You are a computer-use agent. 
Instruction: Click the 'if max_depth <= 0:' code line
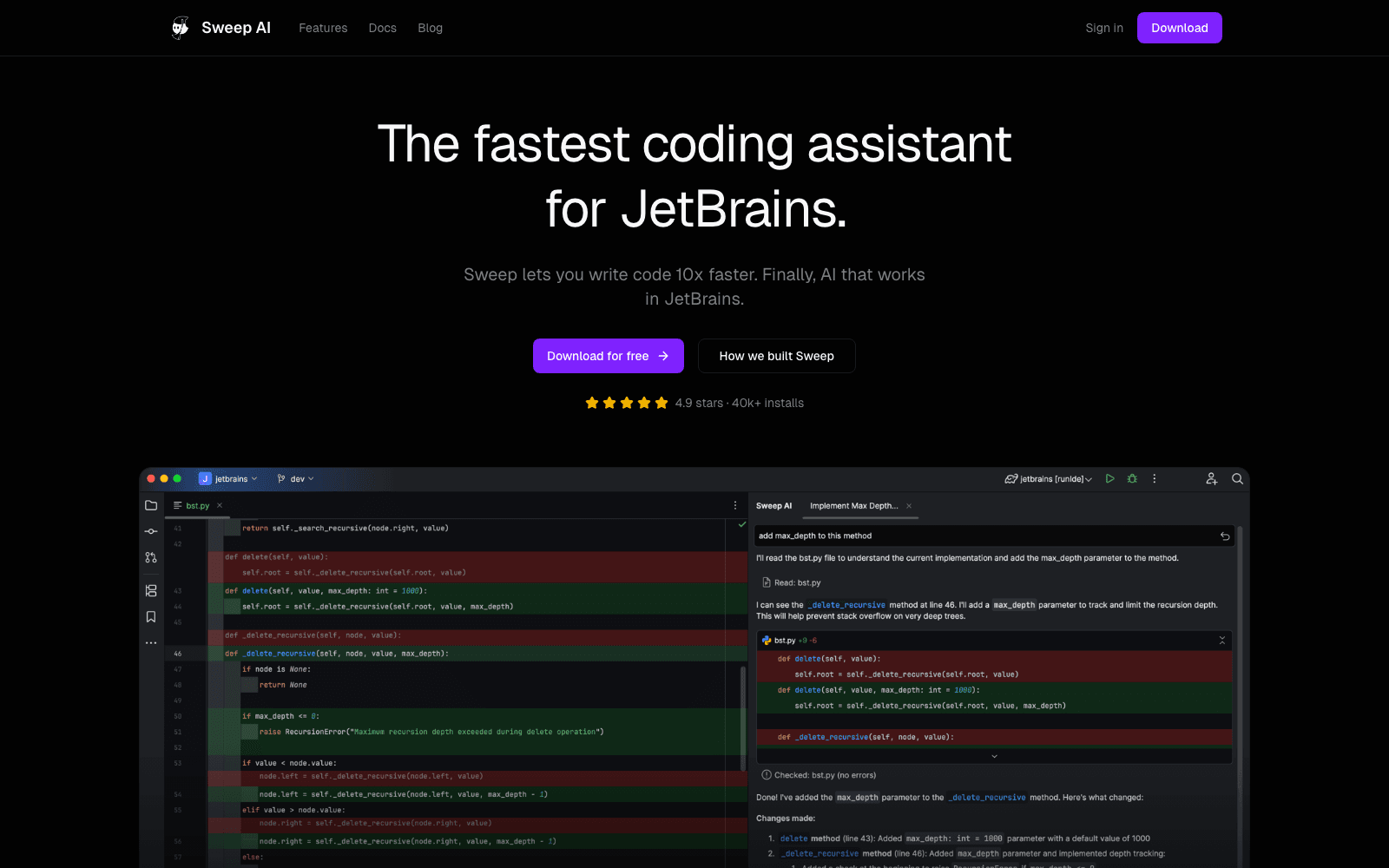click(280, 716)
